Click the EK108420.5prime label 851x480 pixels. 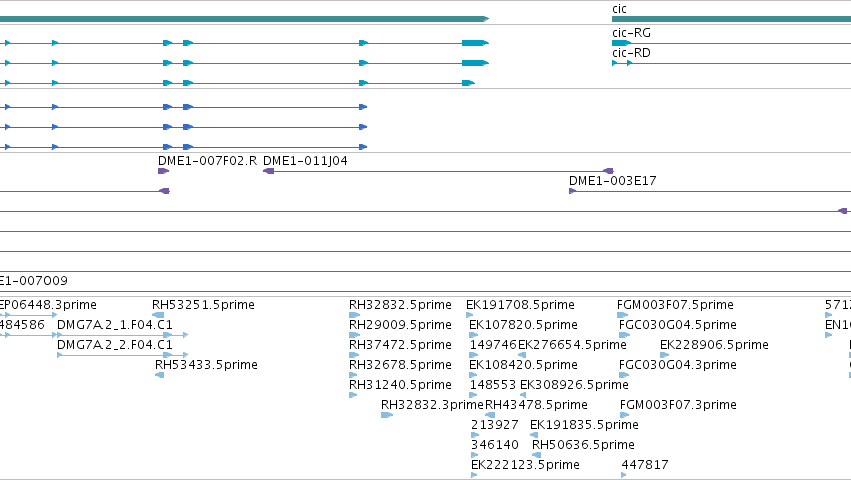click(x=523, y=365)
